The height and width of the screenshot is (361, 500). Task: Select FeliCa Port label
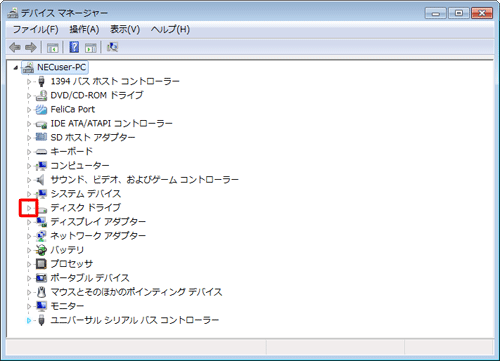pyautogui.click(x=73, y=109)
